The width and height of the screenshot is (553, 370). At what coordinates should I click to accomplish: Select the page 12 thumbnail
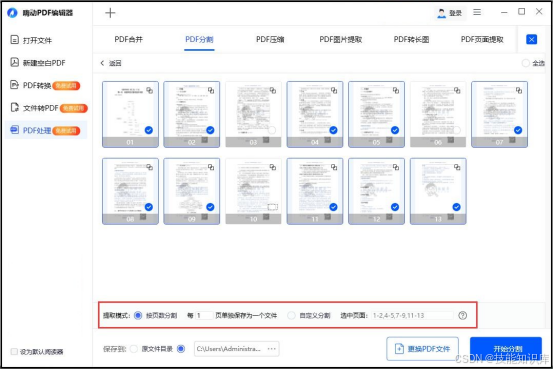click(376, 191)
